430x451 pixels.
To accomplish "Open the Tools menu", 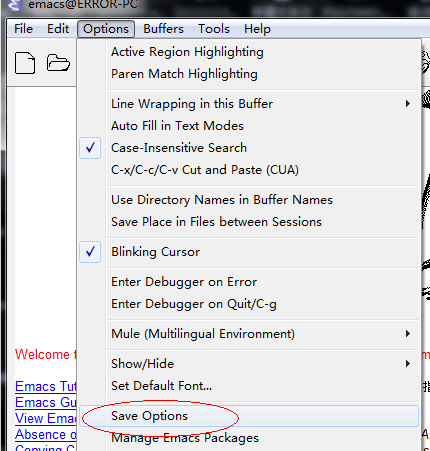I will pyautogui.click(x=214, y=29).
